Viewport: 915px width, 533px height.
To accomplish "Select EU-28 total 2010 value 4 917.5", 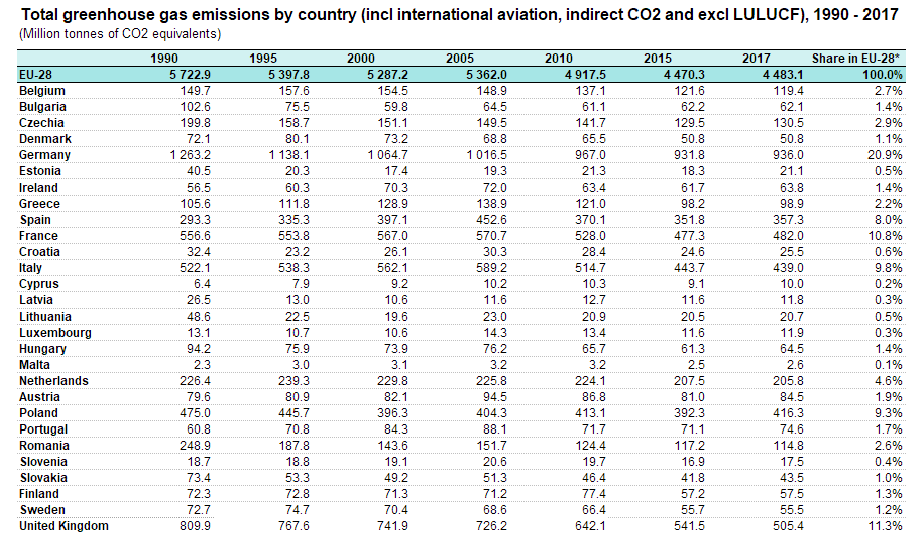I will pyautogui.click(x=580, y=75).
